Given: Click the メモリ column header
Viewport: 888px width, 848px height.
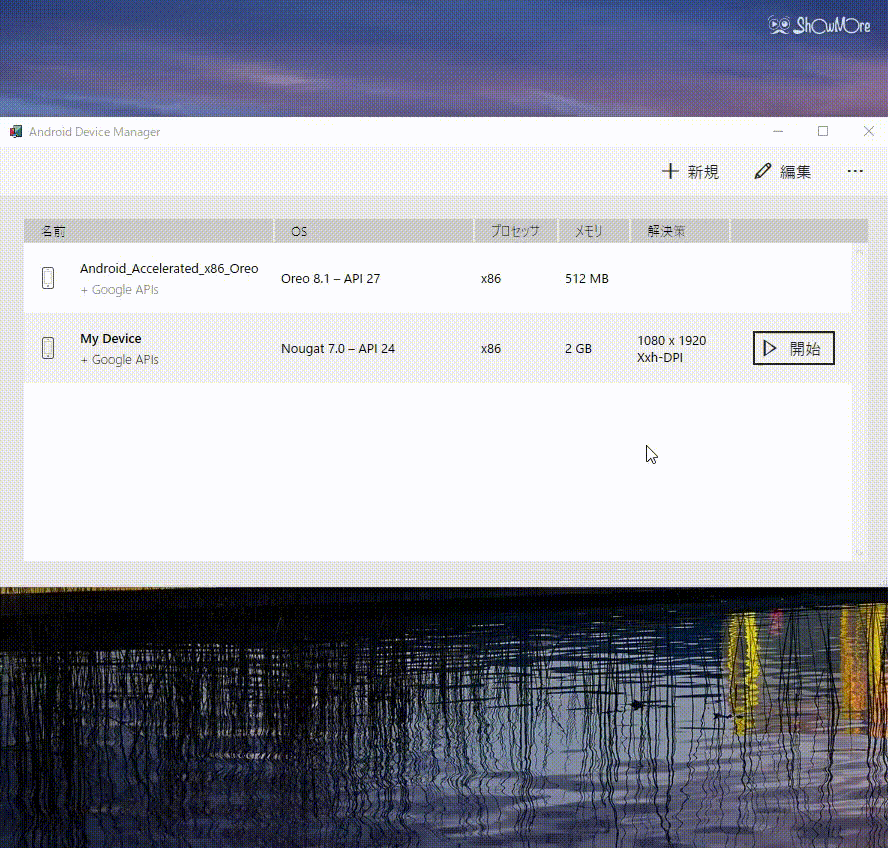Looking at the screenshot, I should 588,231.
